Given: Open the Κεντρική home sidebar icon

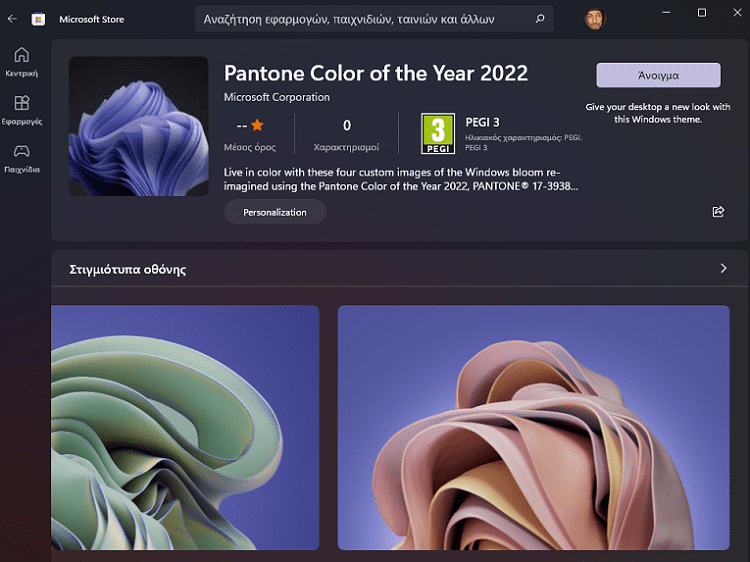Looking at the screenshot, I should [22, 62].
